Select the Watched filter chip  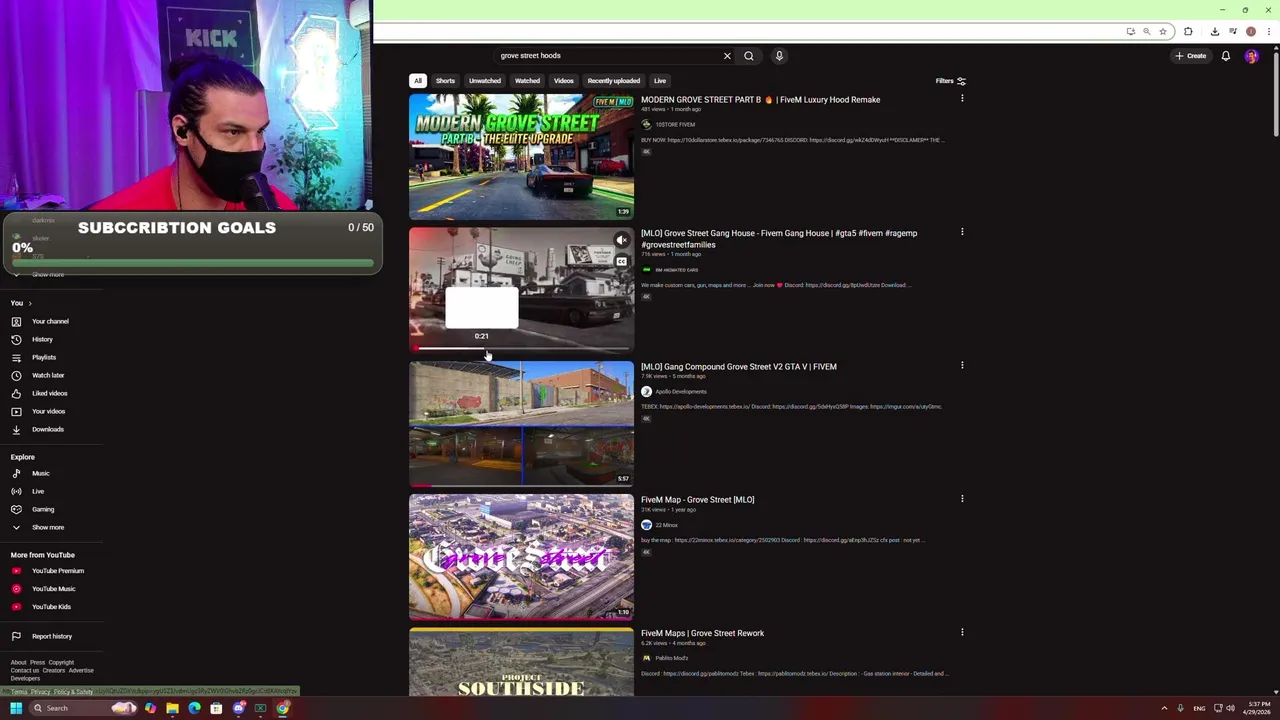(527, 81)
